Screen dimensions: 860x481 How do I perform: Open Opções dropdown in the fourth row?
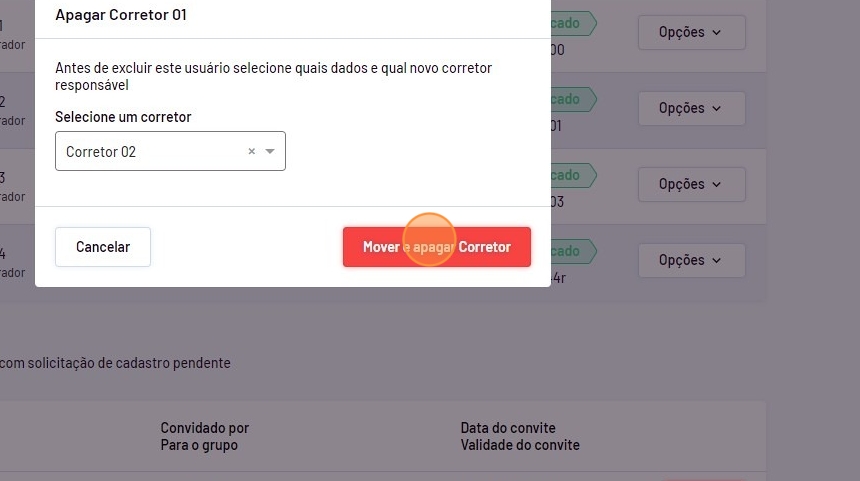691,260
